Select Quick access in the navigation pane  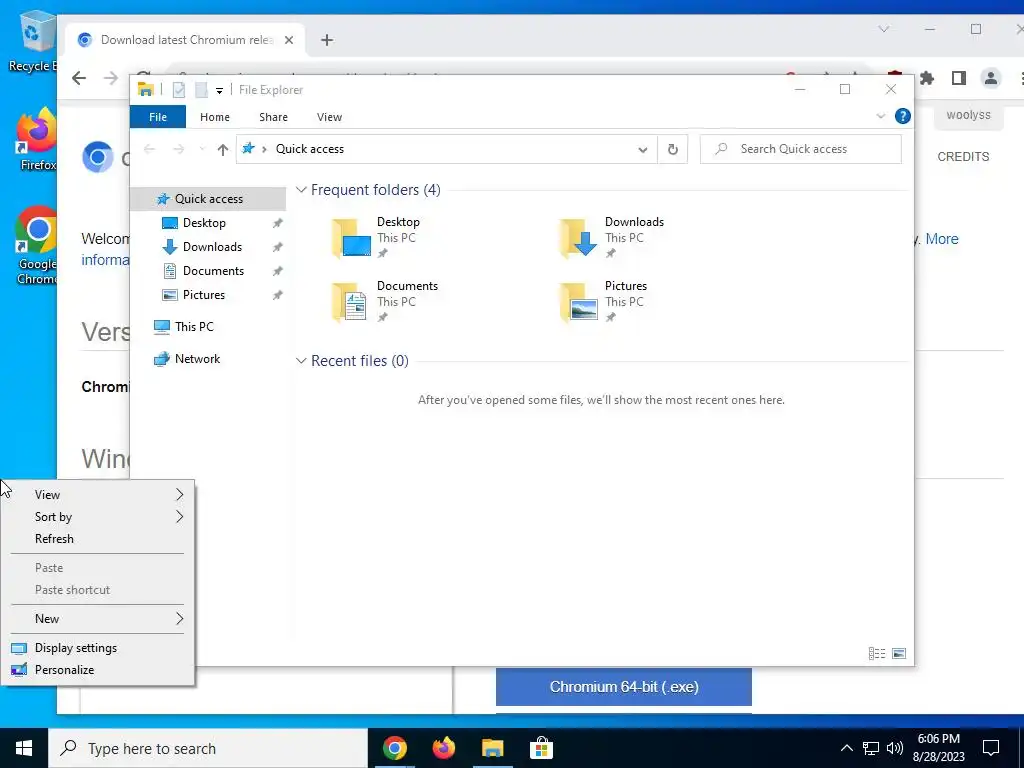pyautogui.click(x=208, y=199)
